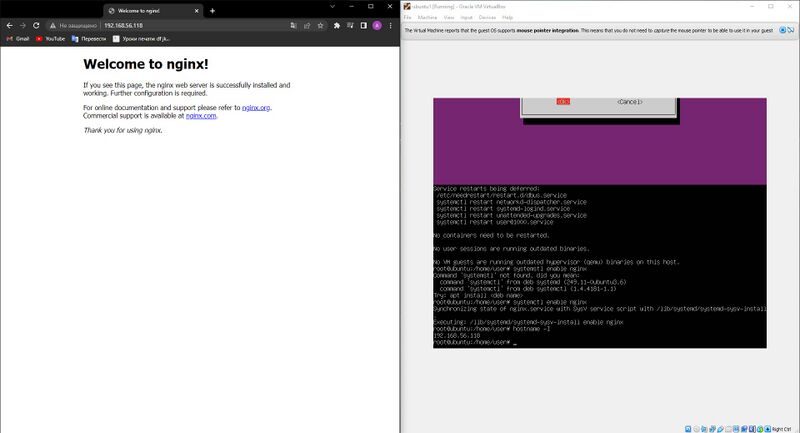The height and width of the screenshot is (433, 800).
Task: Click the hostname -I command line in terminal
Action: coord(492,329)
